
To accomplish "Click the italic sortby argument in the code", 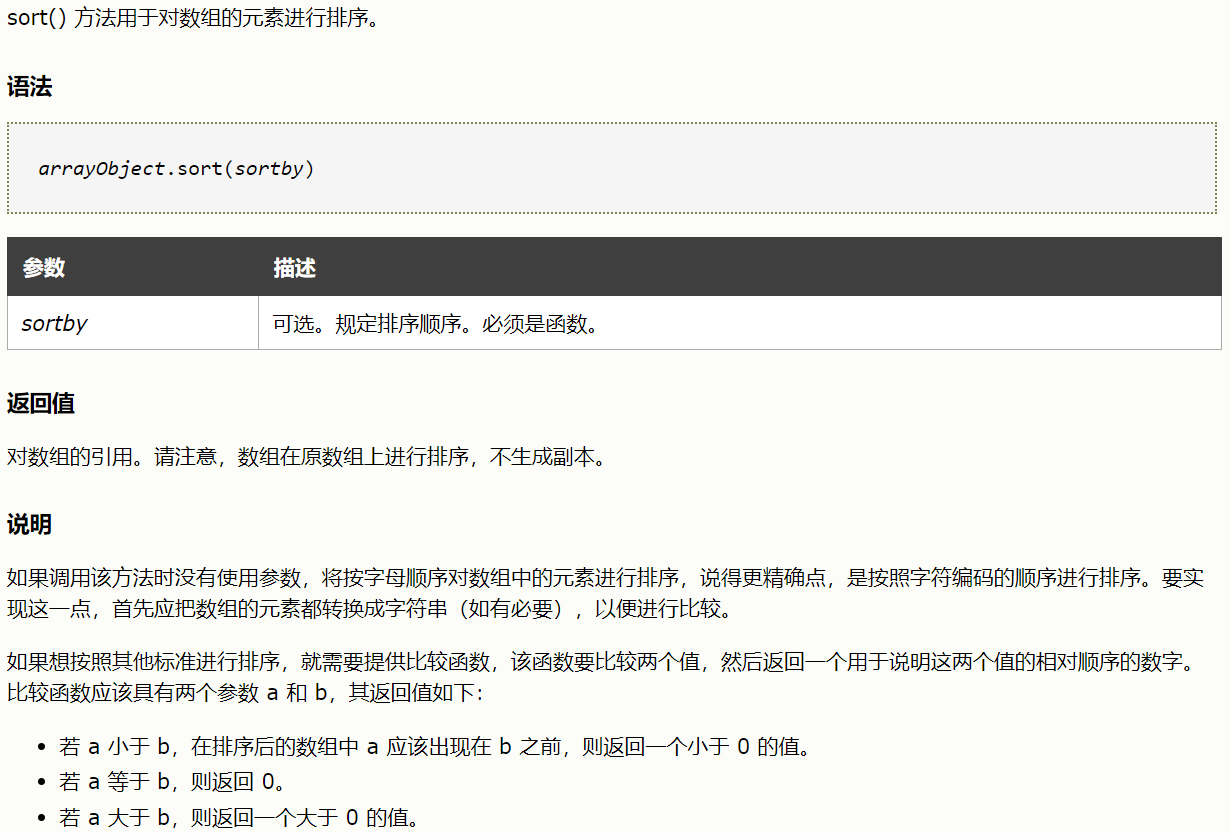I will tap(270, 168).
